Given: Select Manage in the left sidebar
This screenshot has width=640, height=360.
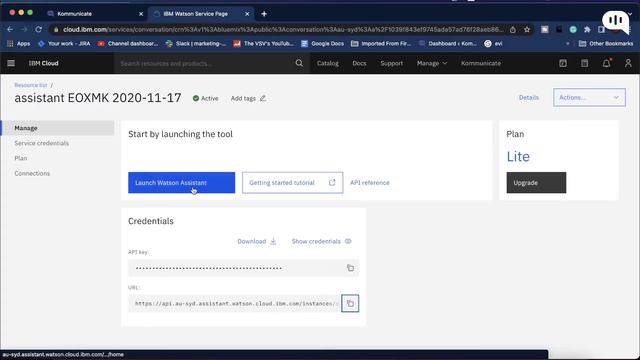Looking at the screenshot, I should pyautogui.click(x=58, y=128).
